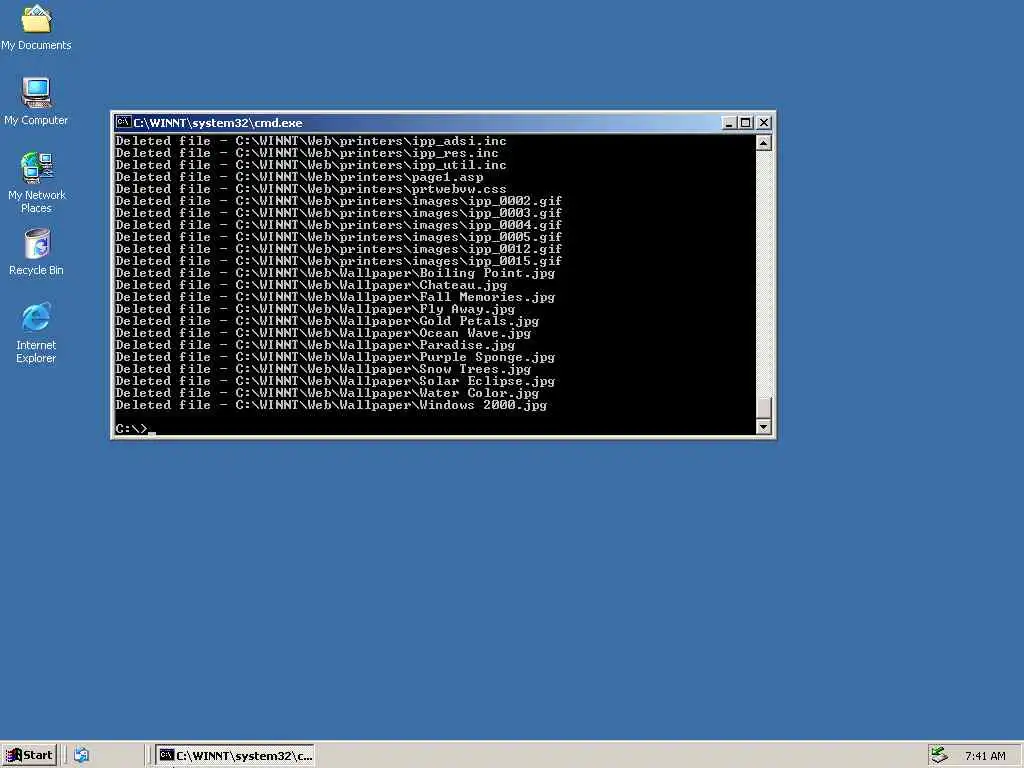Click the console scrollbar thumb
This screenshot has height=768, width=1024.
[x=763, y=408]
